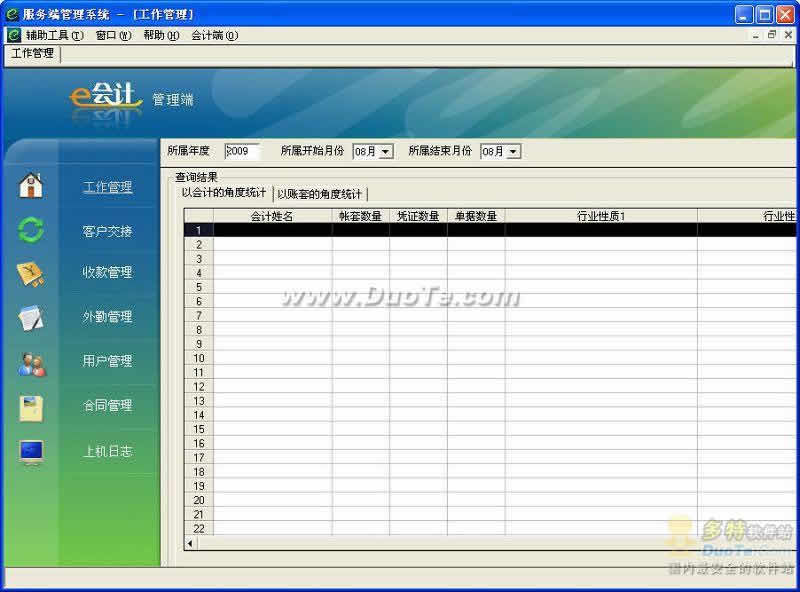Click the 单据数量 column header
800x592 pixels.
pyautogui.click(x=476, y=216)
